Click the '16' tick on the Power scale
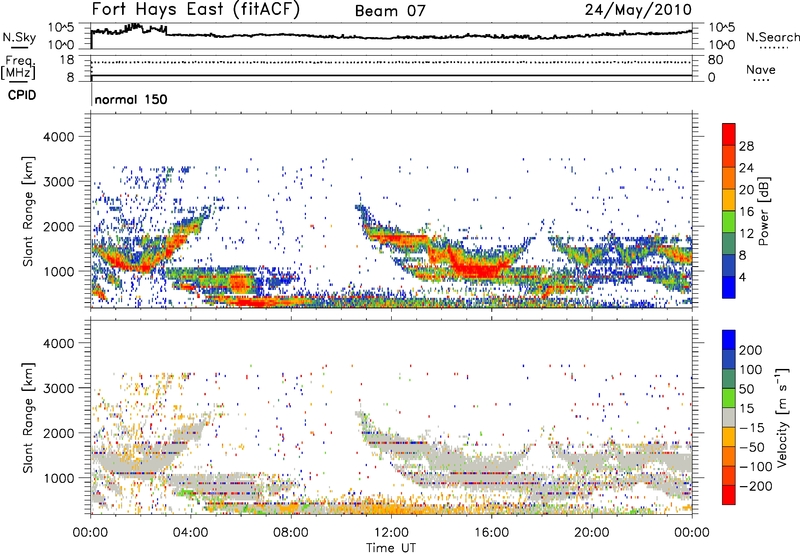The width and height of the screenshot is (800, 554). pyautogui.click(x=746, y=212)
